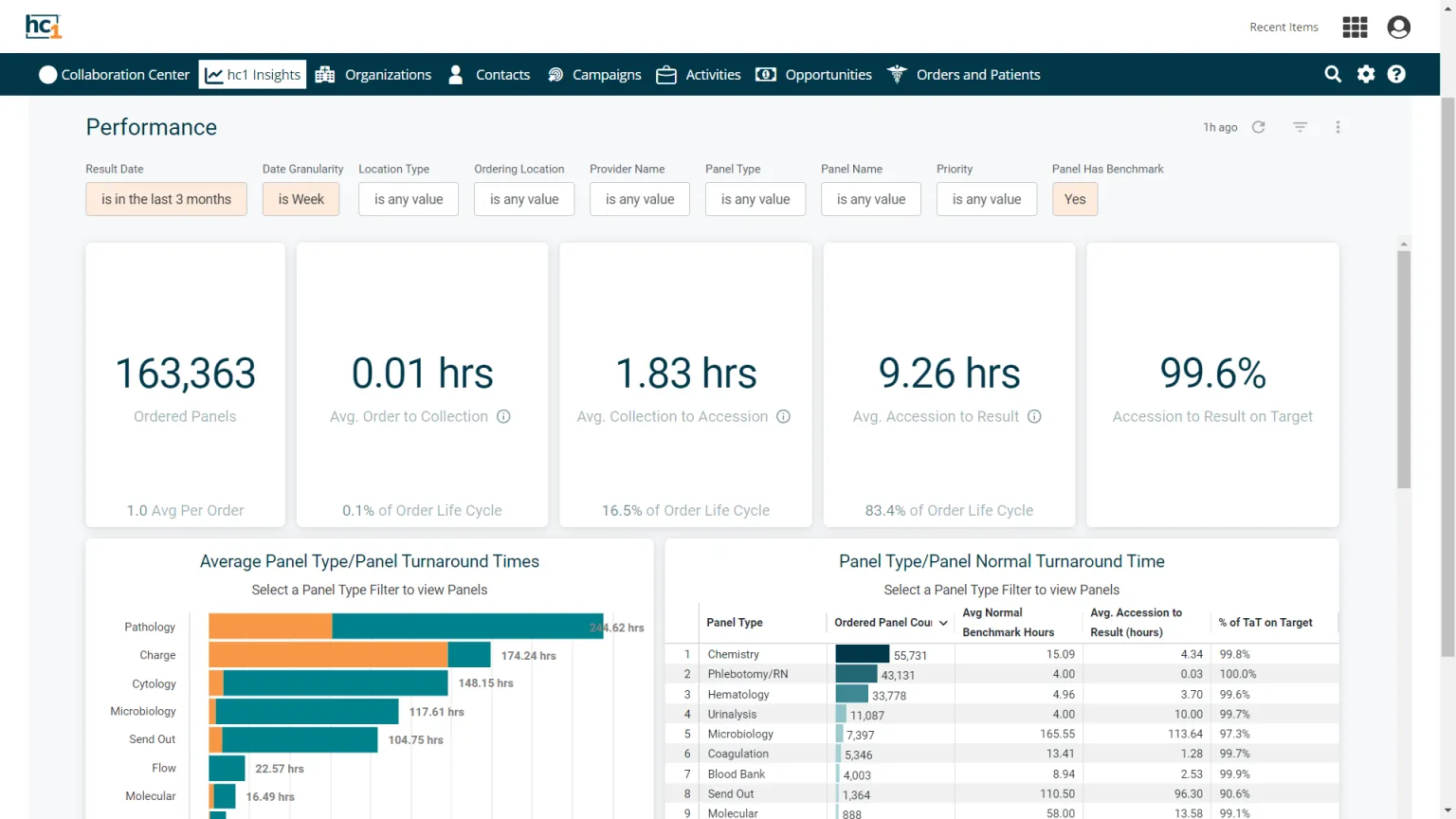Open the Result Date filter dropdown
Viewport: 1456px width, 819px height.
tap(166, 199)
